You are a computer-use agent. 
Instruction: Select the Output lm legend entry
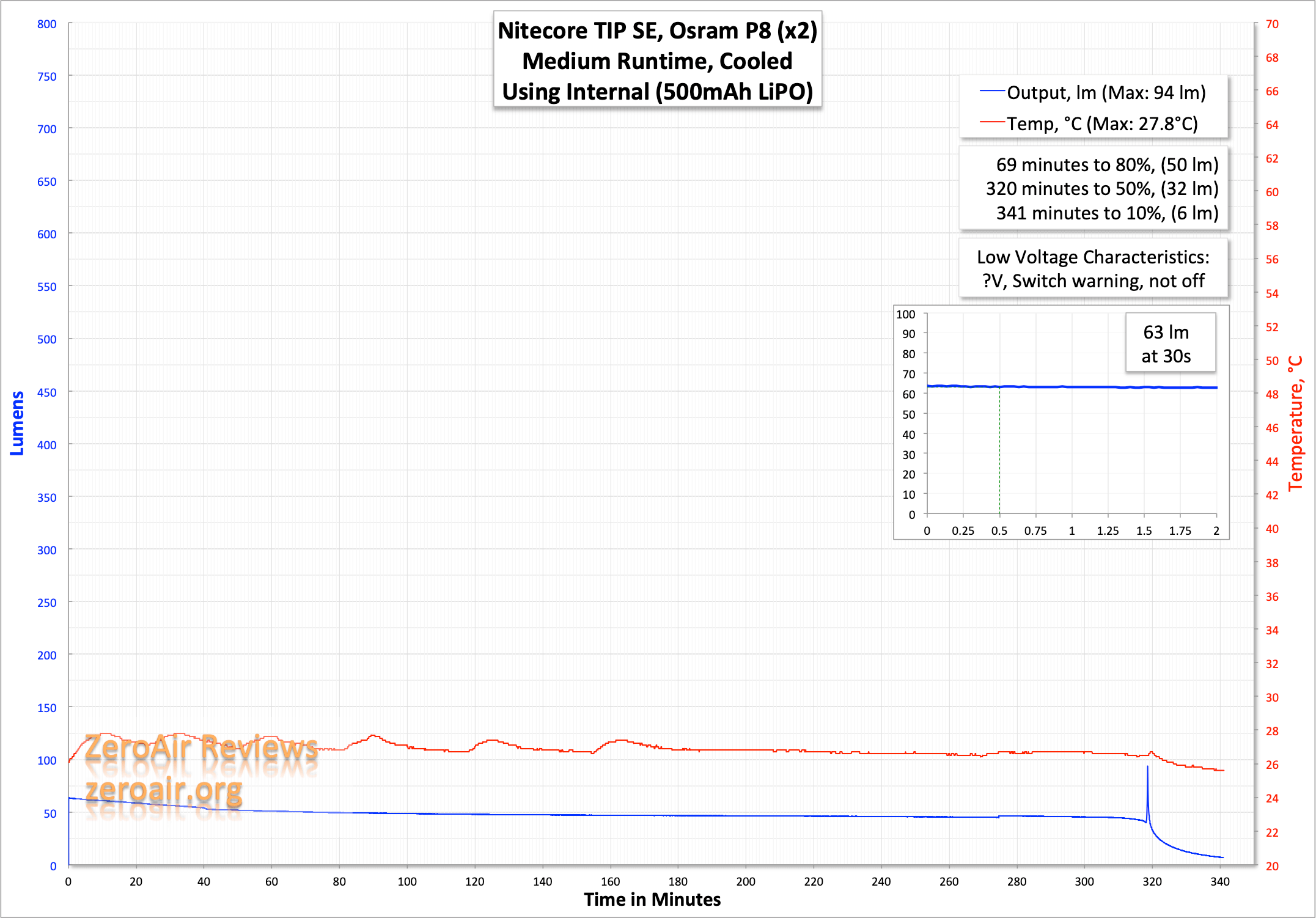1106,92
